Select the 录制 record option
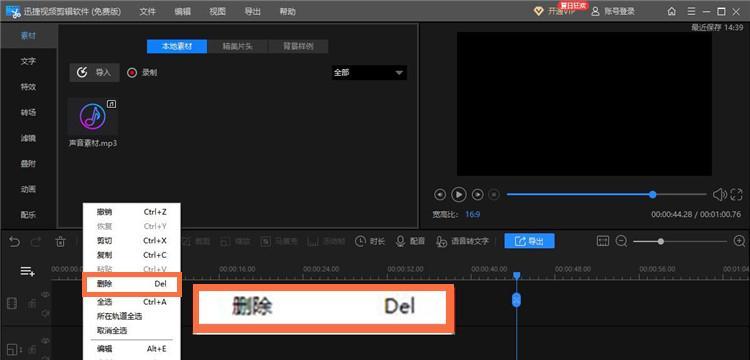The width and height of the screenshot is (750, 360). 142,73
